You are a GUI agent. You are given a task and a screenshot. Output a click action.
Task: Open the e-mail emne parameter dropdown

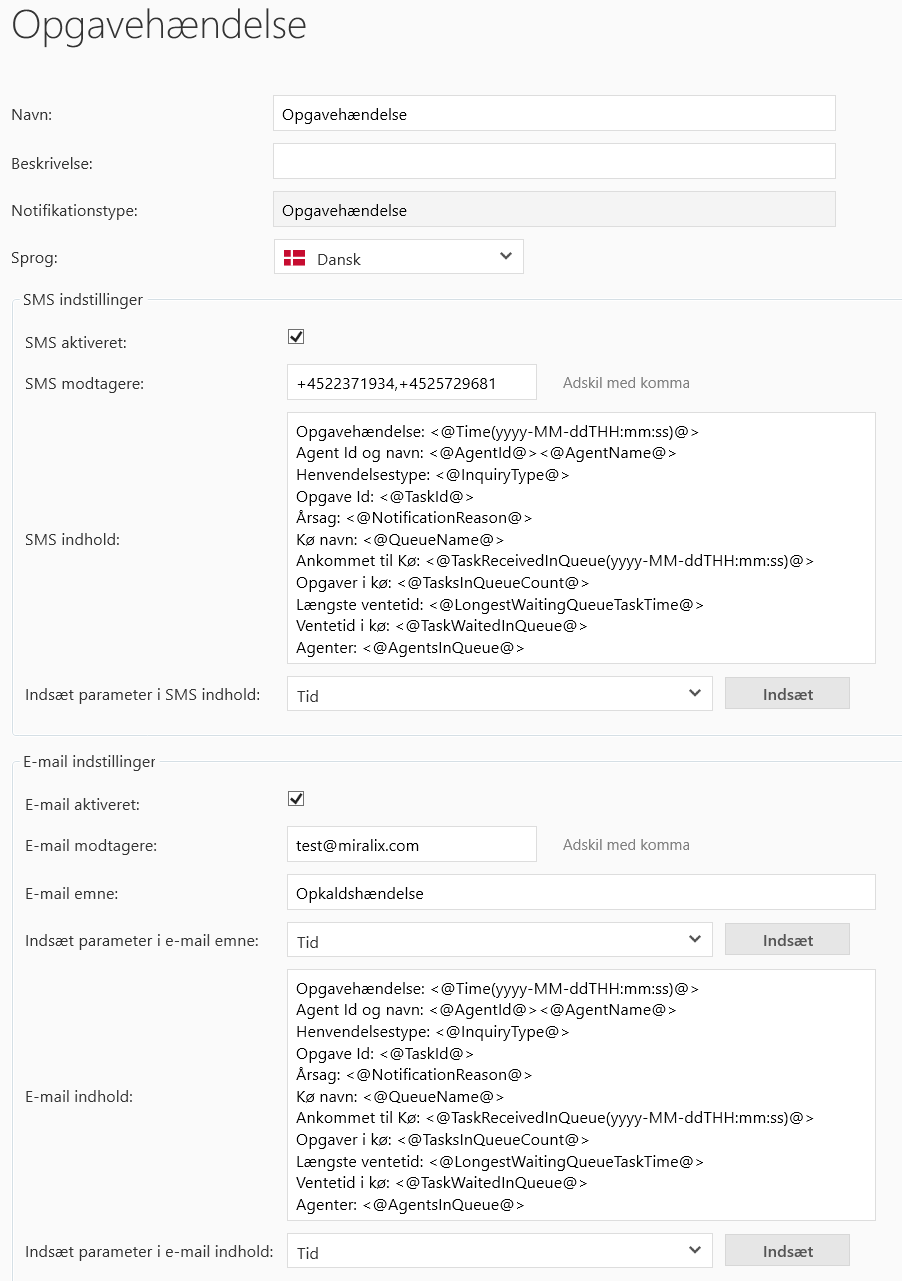pos(499,940)
